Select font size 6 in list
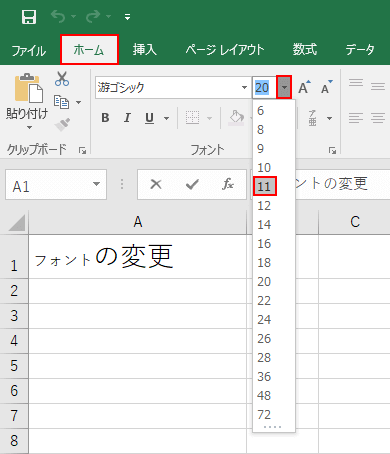The width and height of the screenshot is (390, 454). point(274,111)
